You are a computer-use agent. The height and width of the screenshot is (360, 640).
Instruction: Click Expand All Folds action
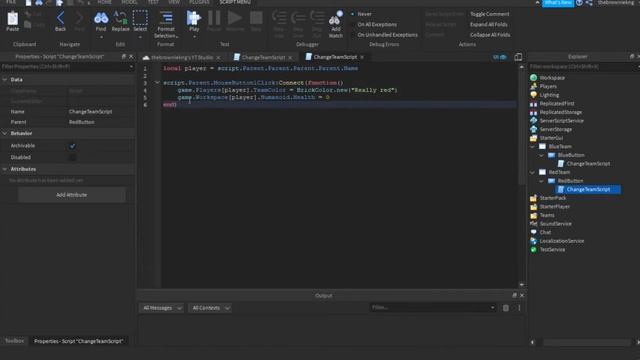(489, 24)
